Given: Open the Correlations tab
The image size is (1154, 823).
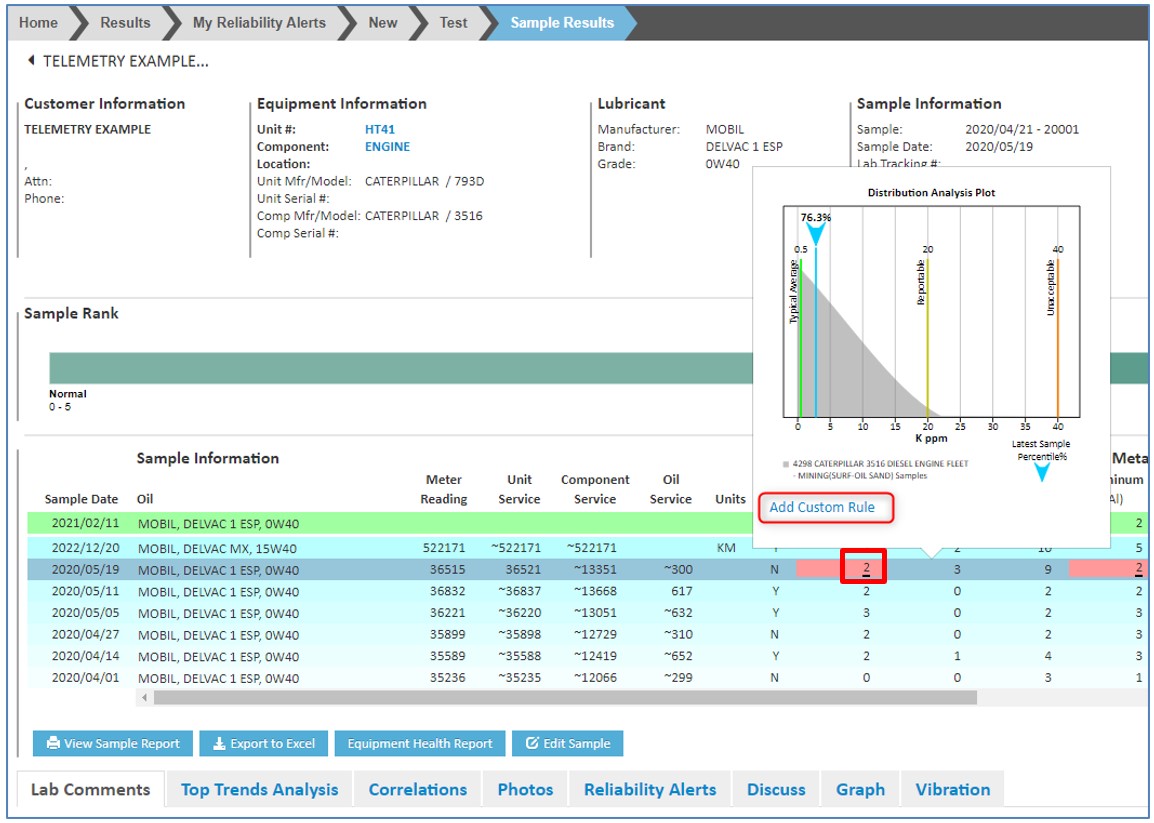Looking at the screenshot, I should click(417, 789).
